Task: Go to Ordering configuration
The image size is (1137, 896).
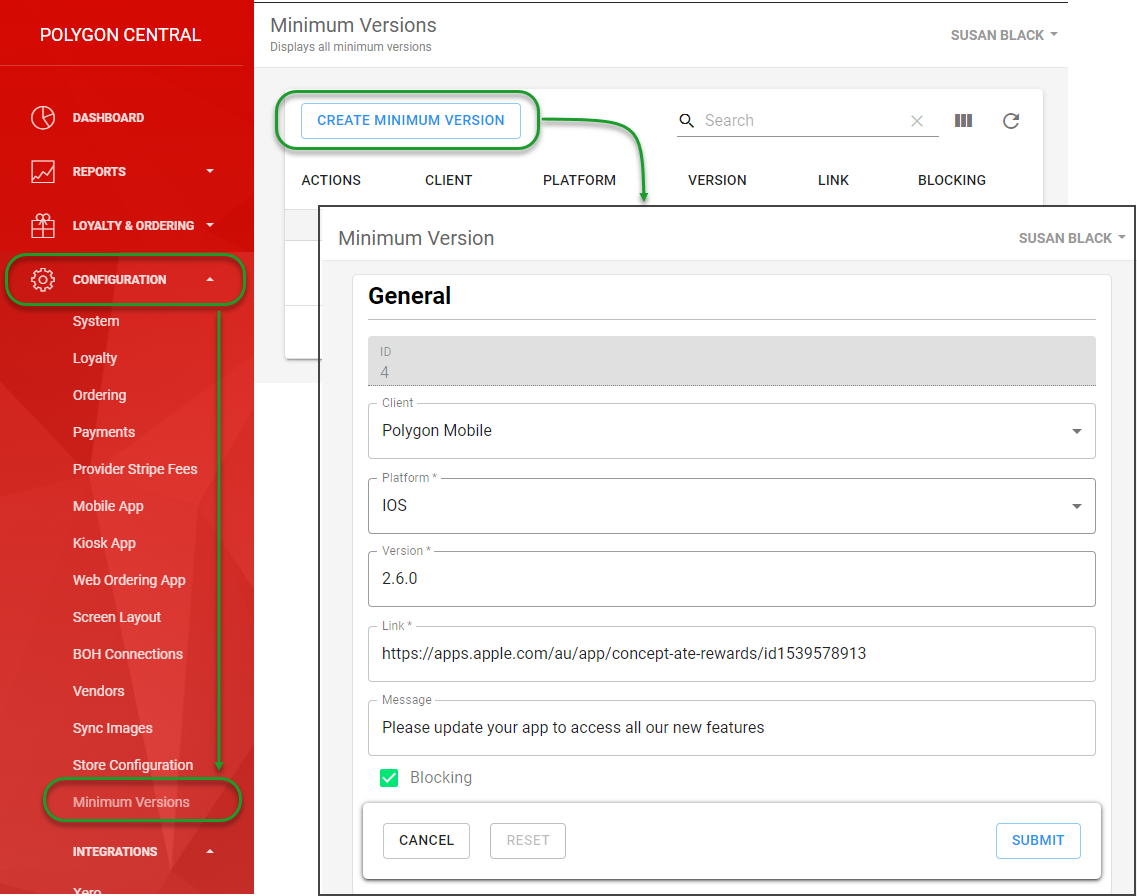Action: pos(99,395)
